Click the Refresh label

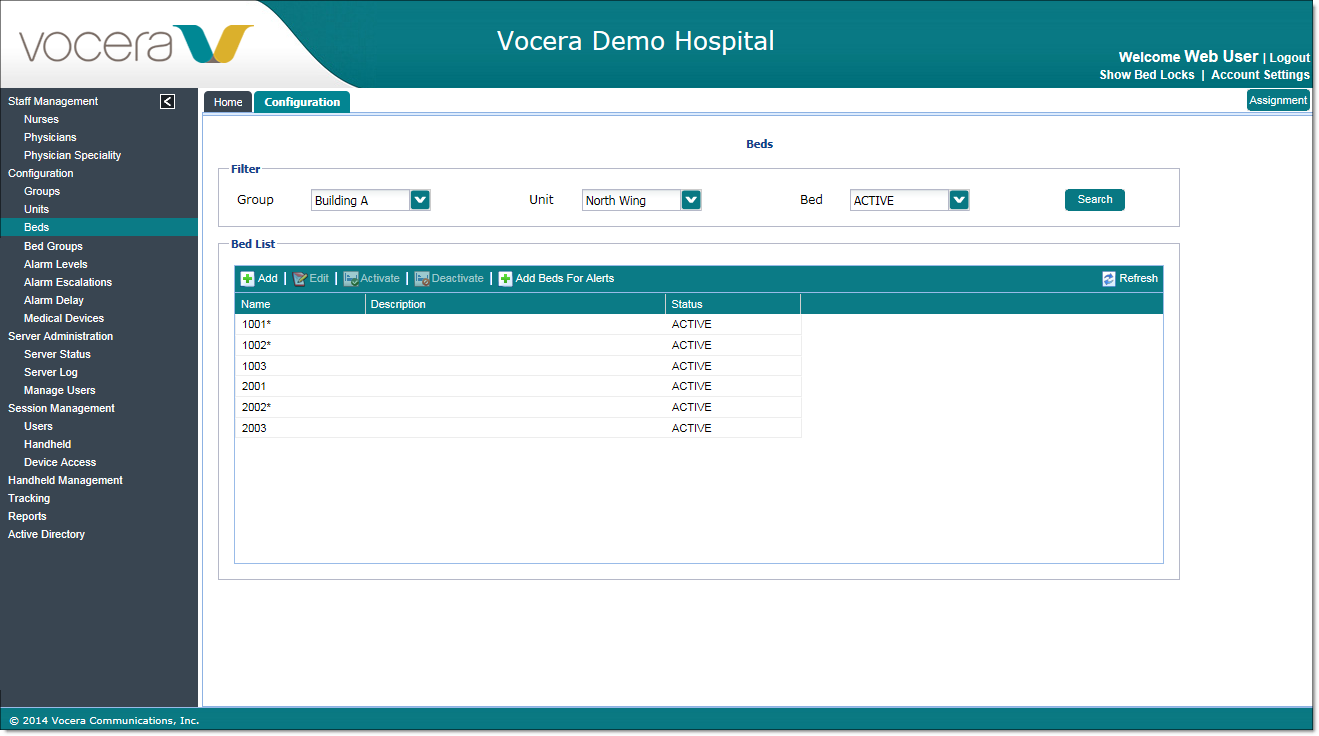[1139, 279]
